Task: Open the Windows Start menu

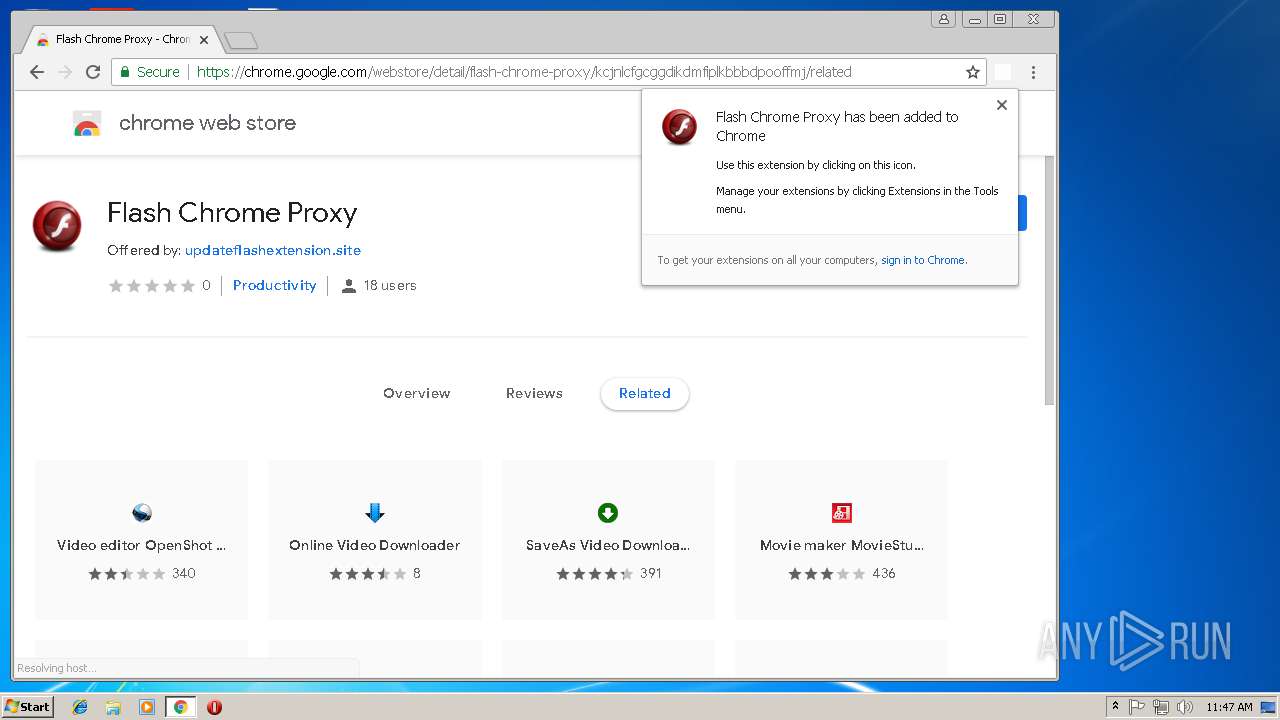Action: 27,707
